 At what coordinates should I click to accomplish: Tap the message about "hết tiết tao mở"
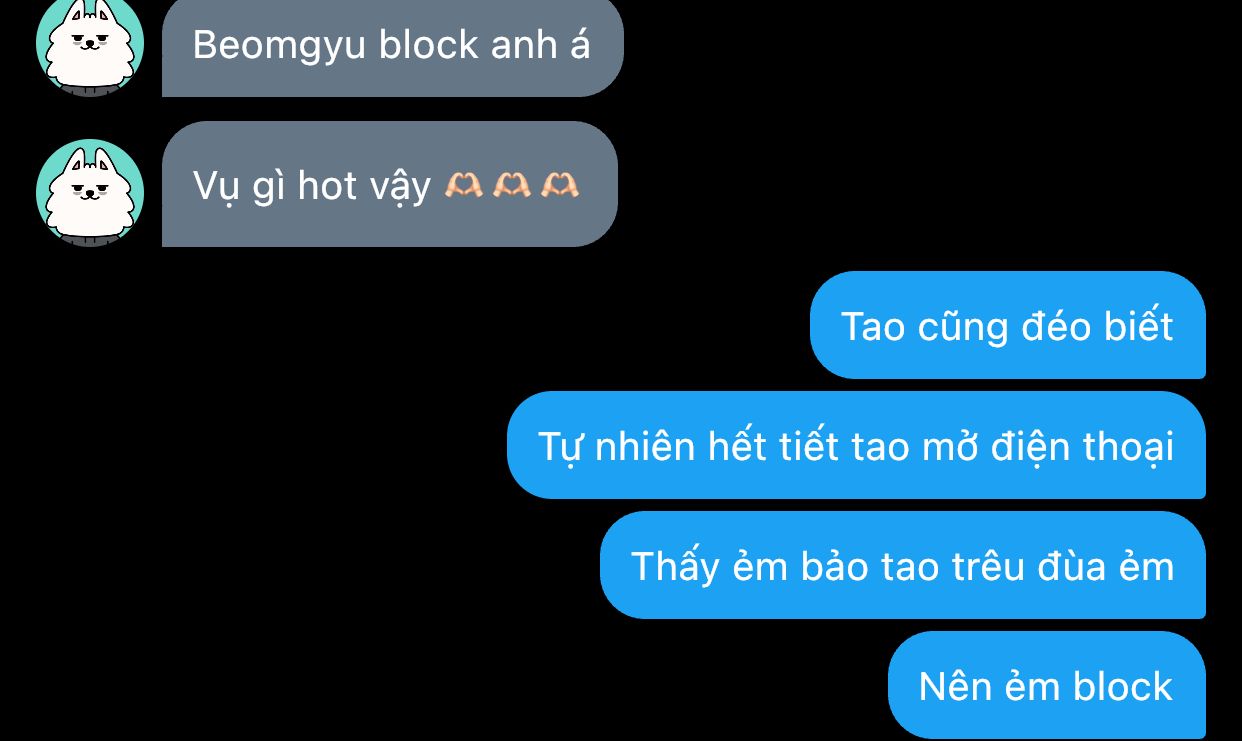(856, 445)
